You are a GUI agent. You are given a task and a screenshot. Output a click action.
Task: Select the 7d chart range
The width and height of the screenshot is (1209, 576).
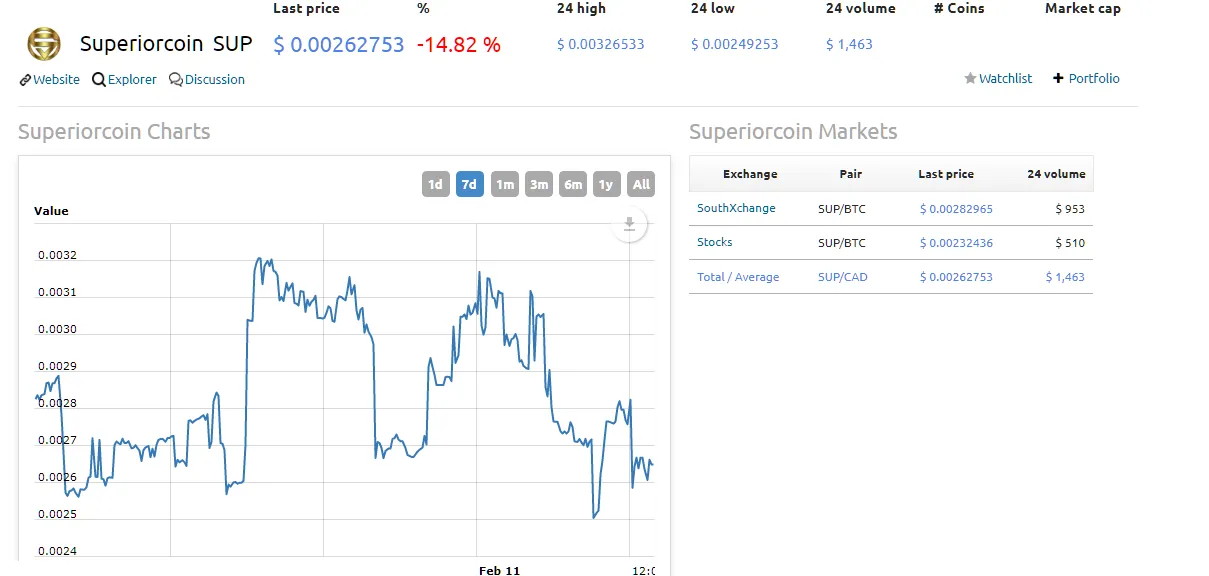coord(470,184)
